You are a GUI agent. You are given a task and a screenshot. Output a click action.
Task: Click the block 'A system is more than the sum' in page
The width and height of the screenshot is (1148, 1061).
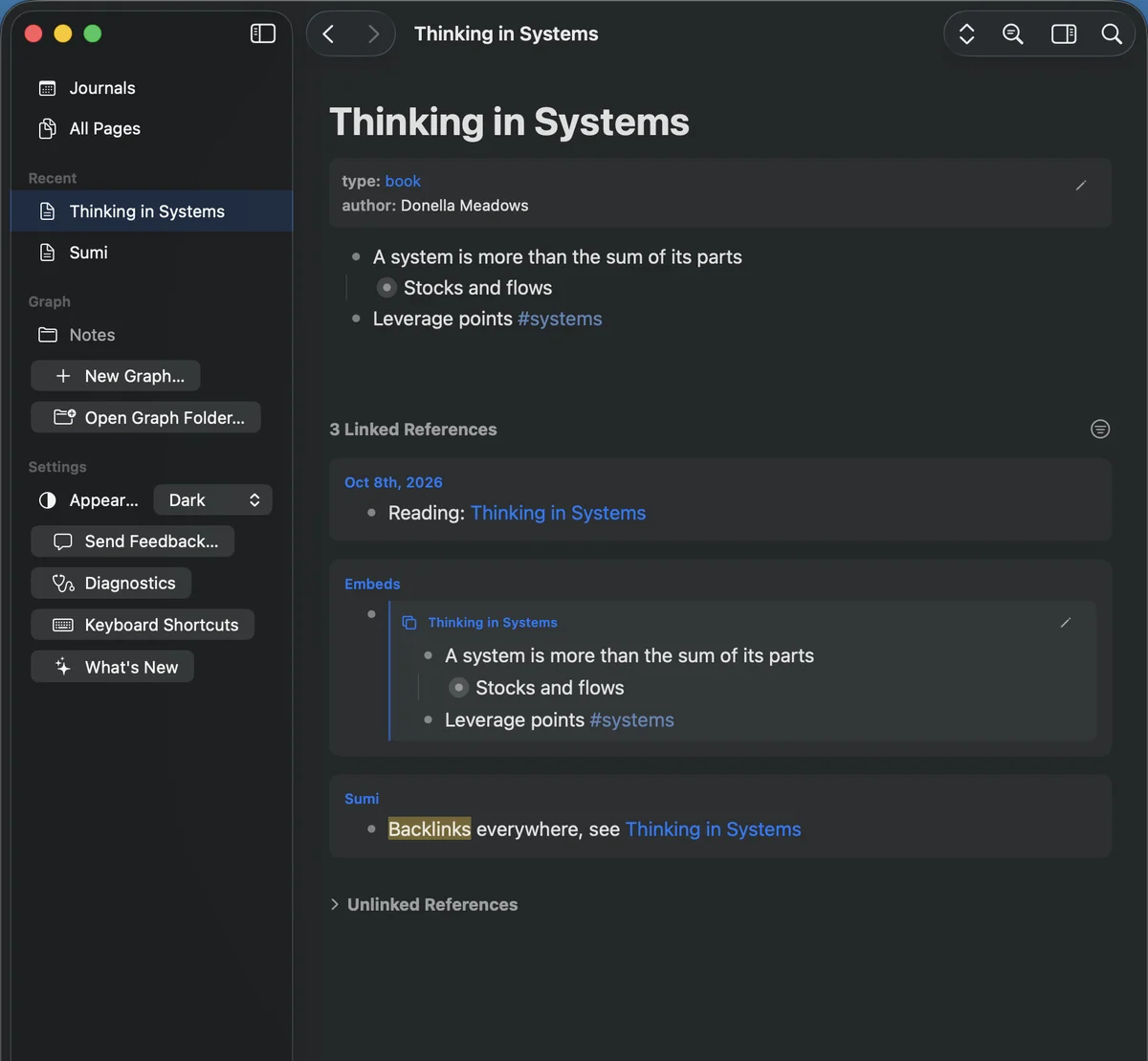[x=557, y=256]
